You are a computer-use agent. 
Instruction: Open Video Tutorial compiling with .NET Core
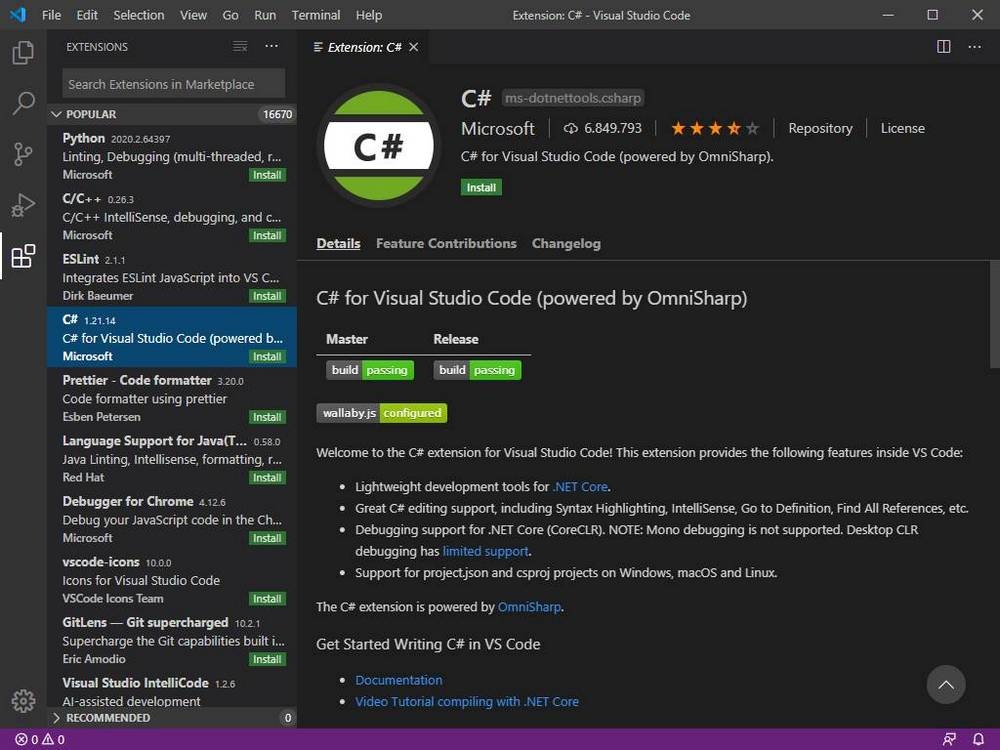pyautogui.click(x=467, y=702)
